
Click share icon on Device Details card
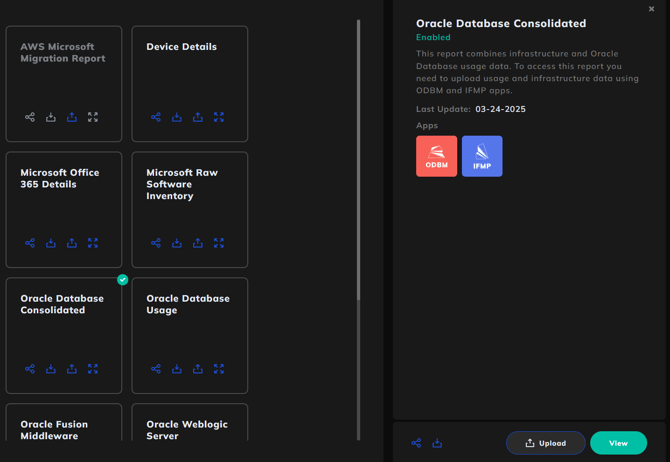156,117
